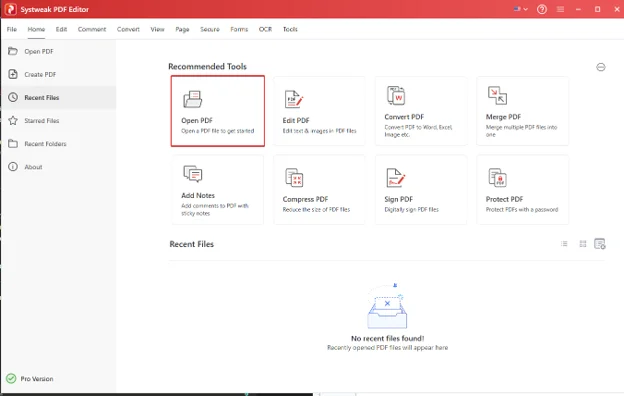This screenshot has height=396, width=624.
Task: Click the Recommended Tools heading
Action: click(x=207, y=66)
